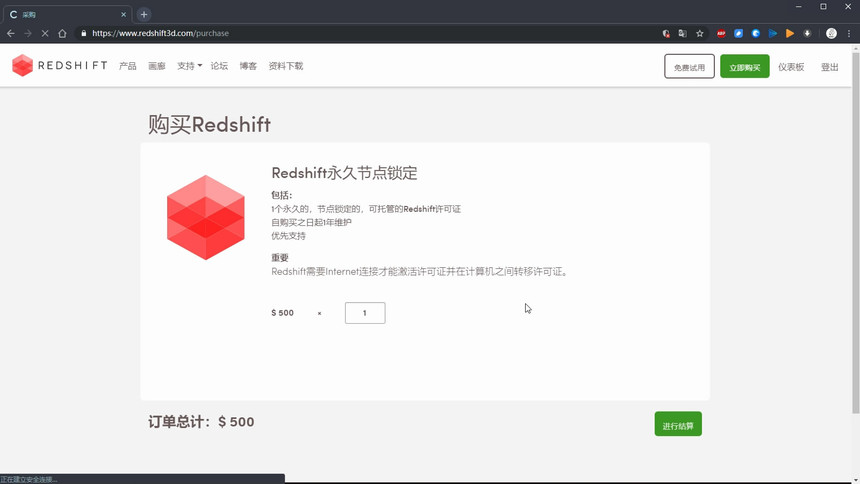Click the Internet连接 license requirement sentence

(420, 272)
